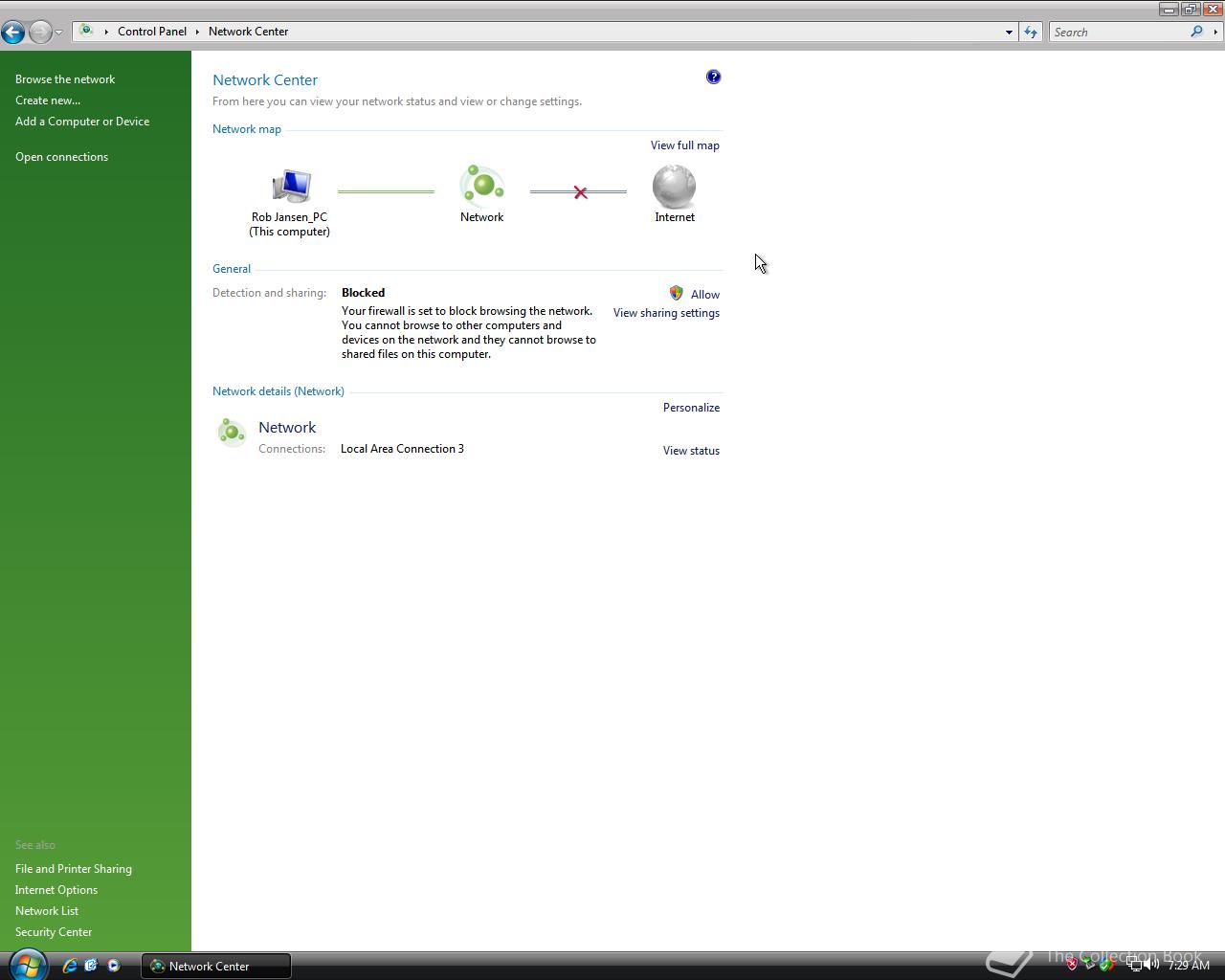
Task: Open Security Center link
Action: pos(54,932)
